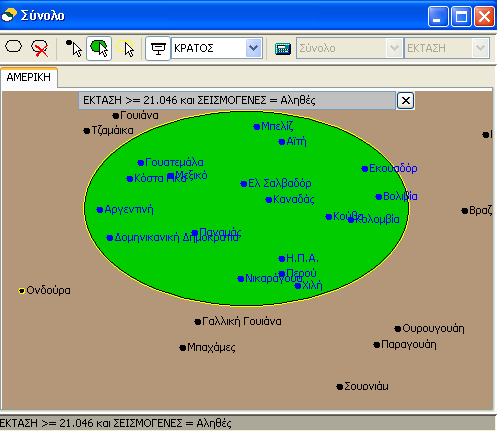497x432 pixels.
Task: Close the query label with X button
Action: coord(405,100)
